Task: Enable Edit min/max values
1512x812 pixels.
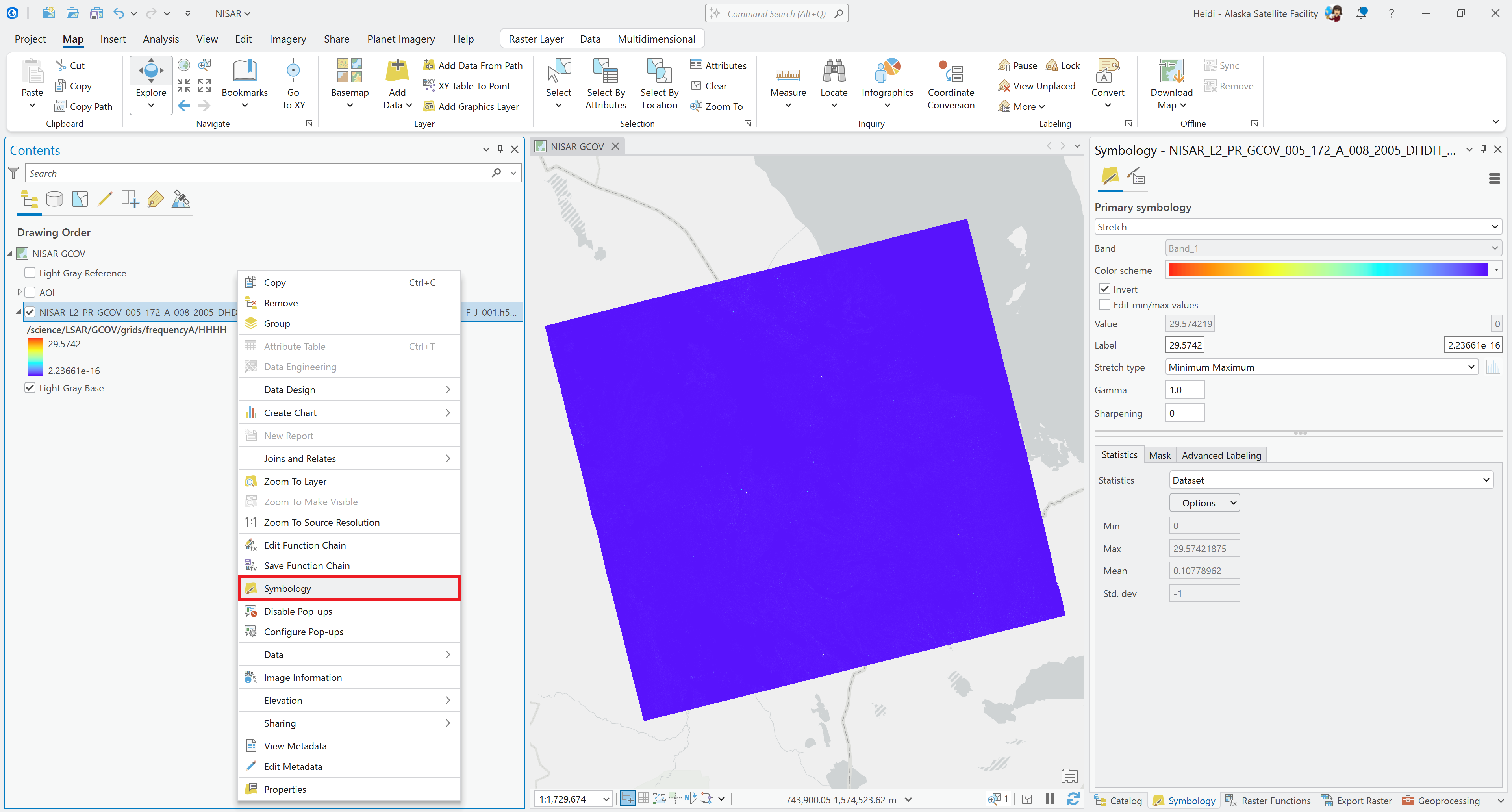Action: 1105,305
